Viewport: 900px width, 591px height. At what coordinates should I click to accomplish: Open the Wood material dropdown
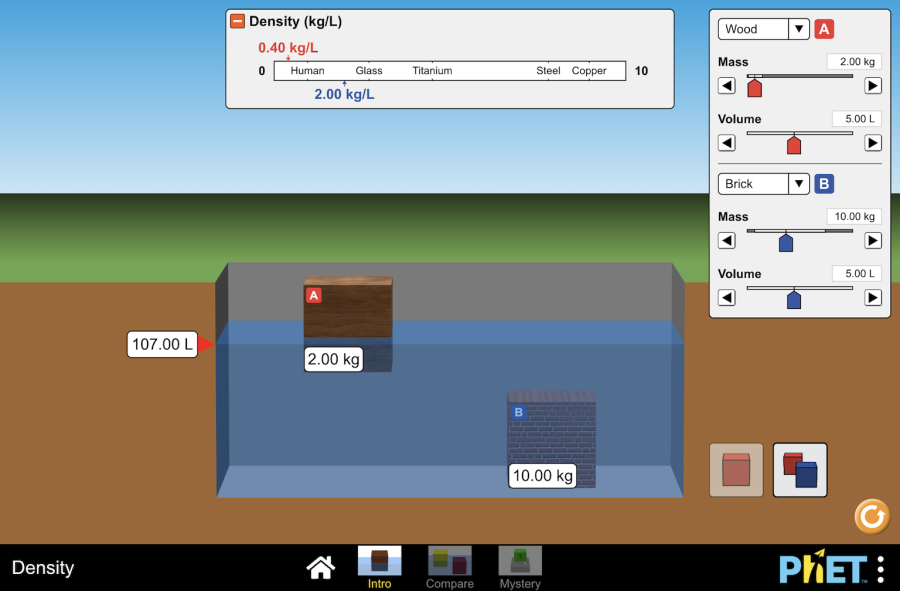pyautogui.click(x=763, y=29)
